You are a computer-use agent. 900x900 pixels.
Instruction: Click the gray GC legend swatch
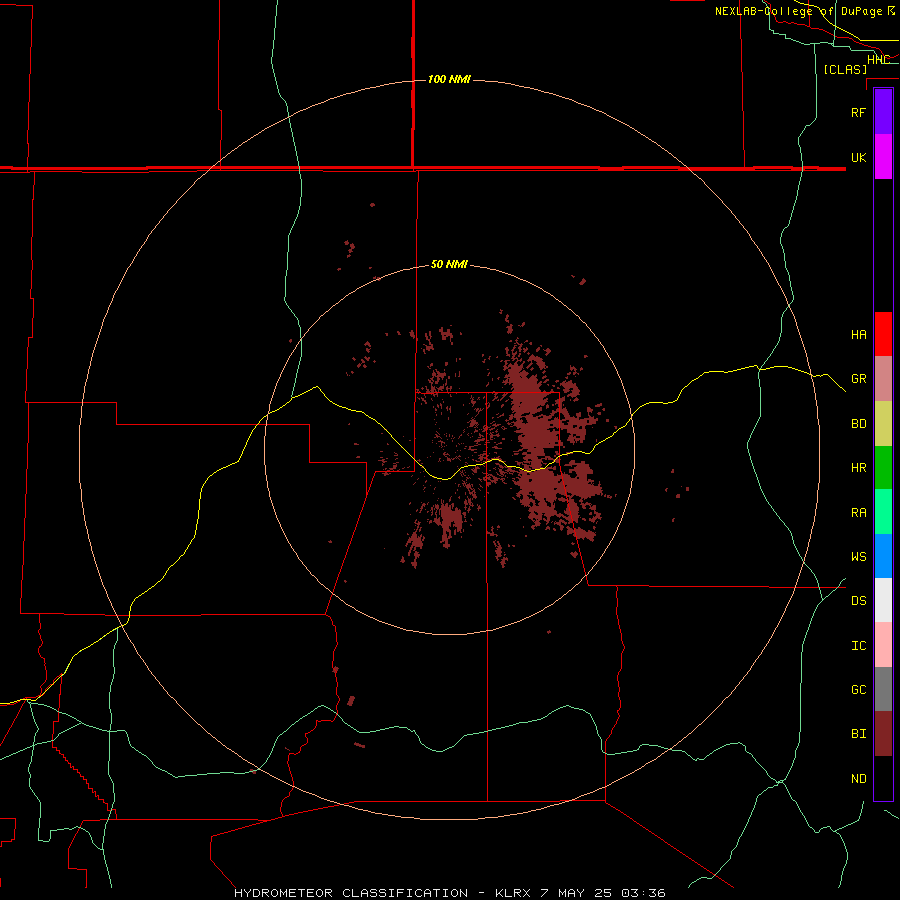(883, 689)
